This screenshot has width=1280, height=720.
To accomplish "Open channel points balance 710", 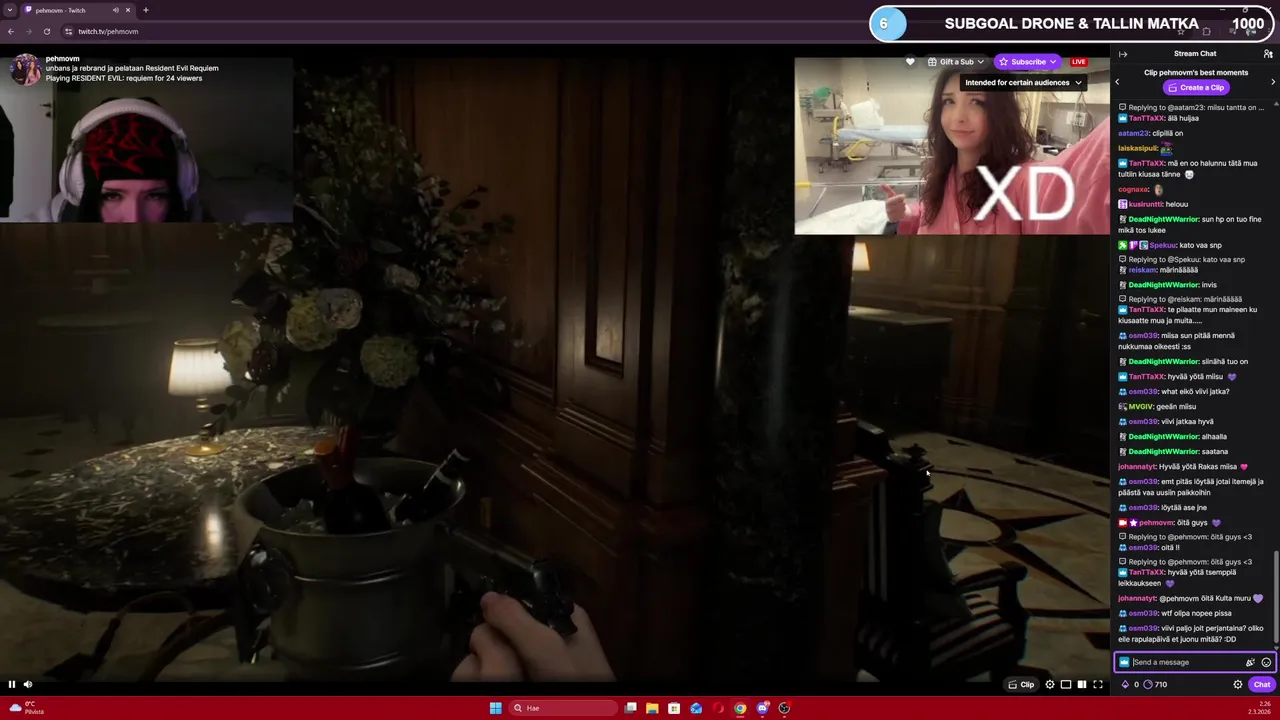I will tap(1155, 685).
